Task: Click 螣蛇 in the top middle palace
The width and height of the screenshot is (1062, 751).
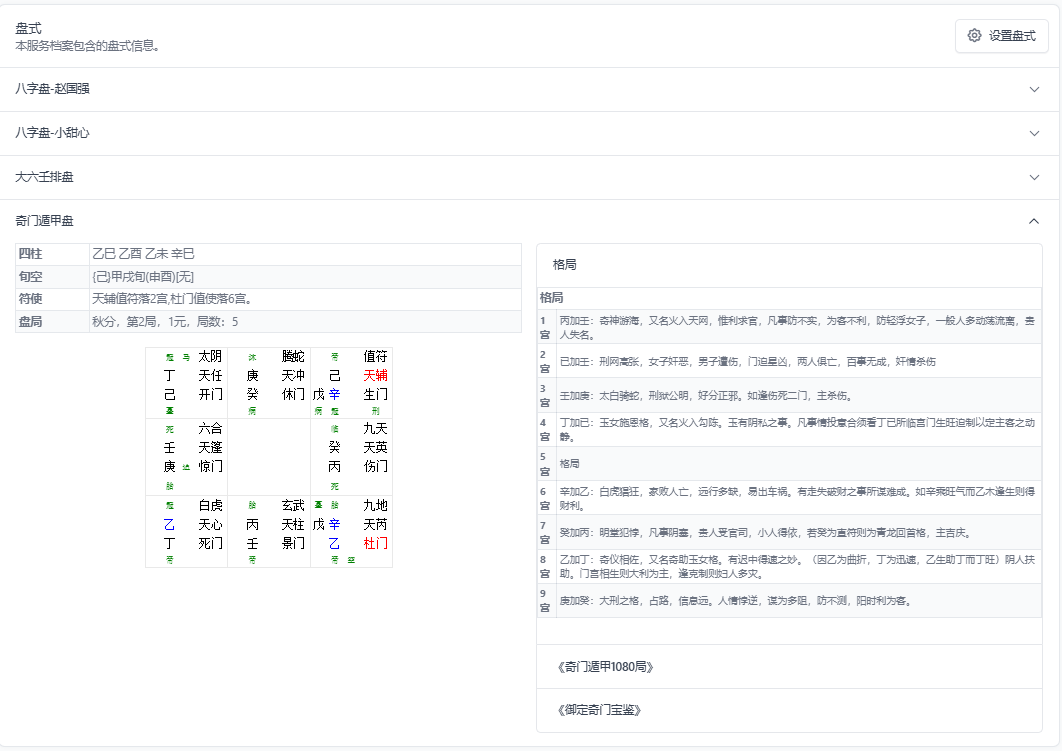Action: (293, 356)
